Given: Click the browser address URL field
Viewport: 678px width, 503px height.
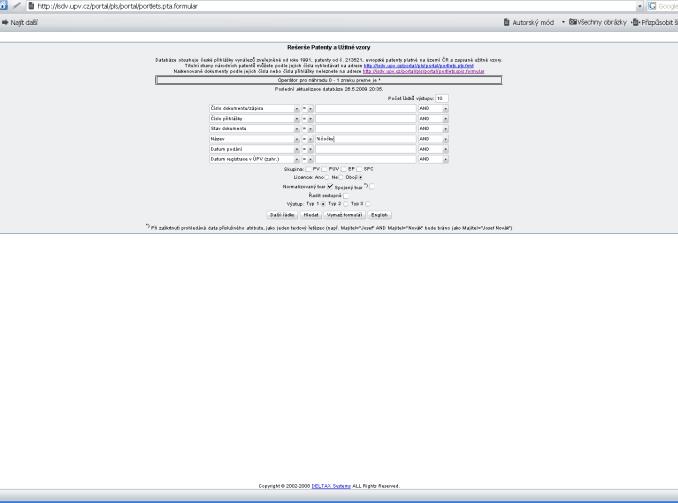Looking at the screenshot, I should pyautogui.click(x=333, y=6).
